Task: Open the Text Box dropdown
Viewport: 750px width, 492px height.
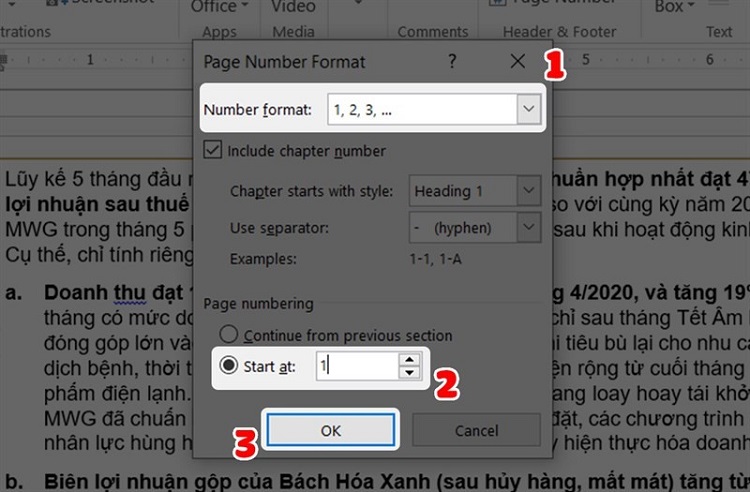Action: click(x=674, y=7)
